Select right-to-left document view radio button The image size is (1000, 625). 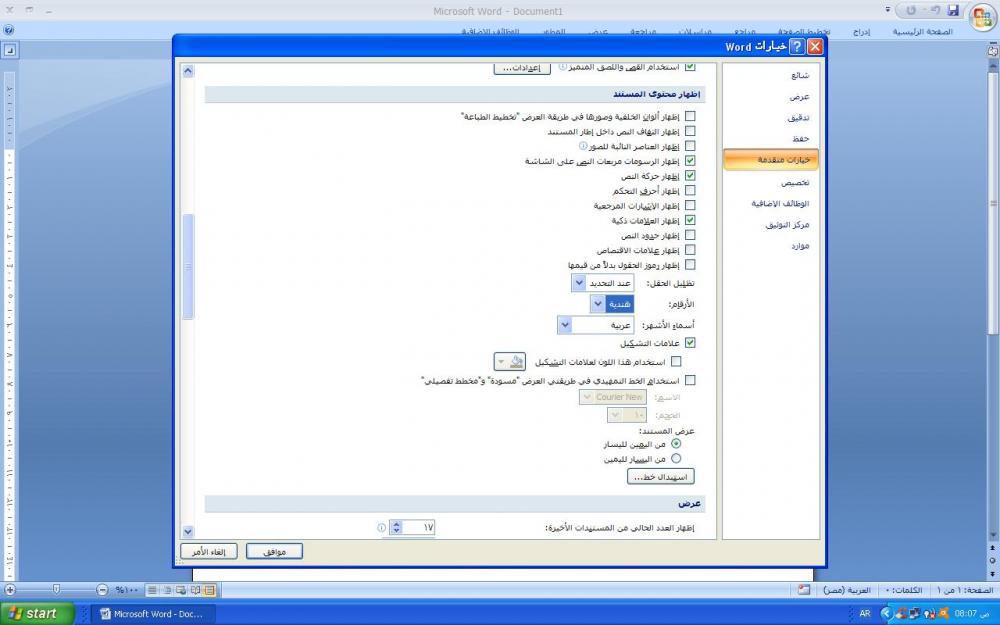pyautogui.click(x=676, y=443)
